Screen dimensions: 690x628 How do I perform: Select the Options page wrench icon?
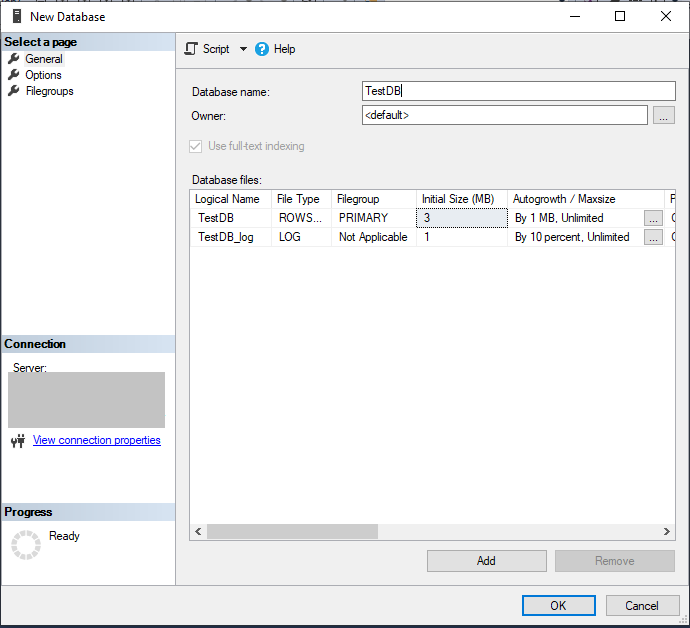[14, 75]
